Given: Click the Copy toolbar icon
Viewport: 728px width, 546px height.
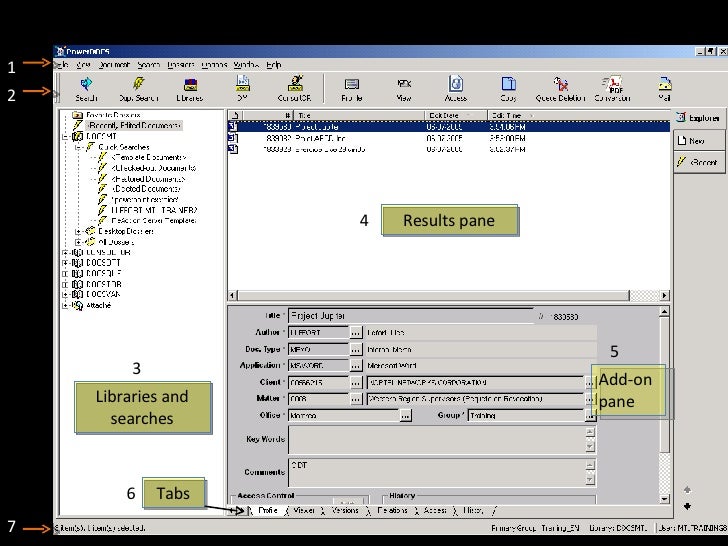Looking at the screenshot, I should click(x=508, y=89).
